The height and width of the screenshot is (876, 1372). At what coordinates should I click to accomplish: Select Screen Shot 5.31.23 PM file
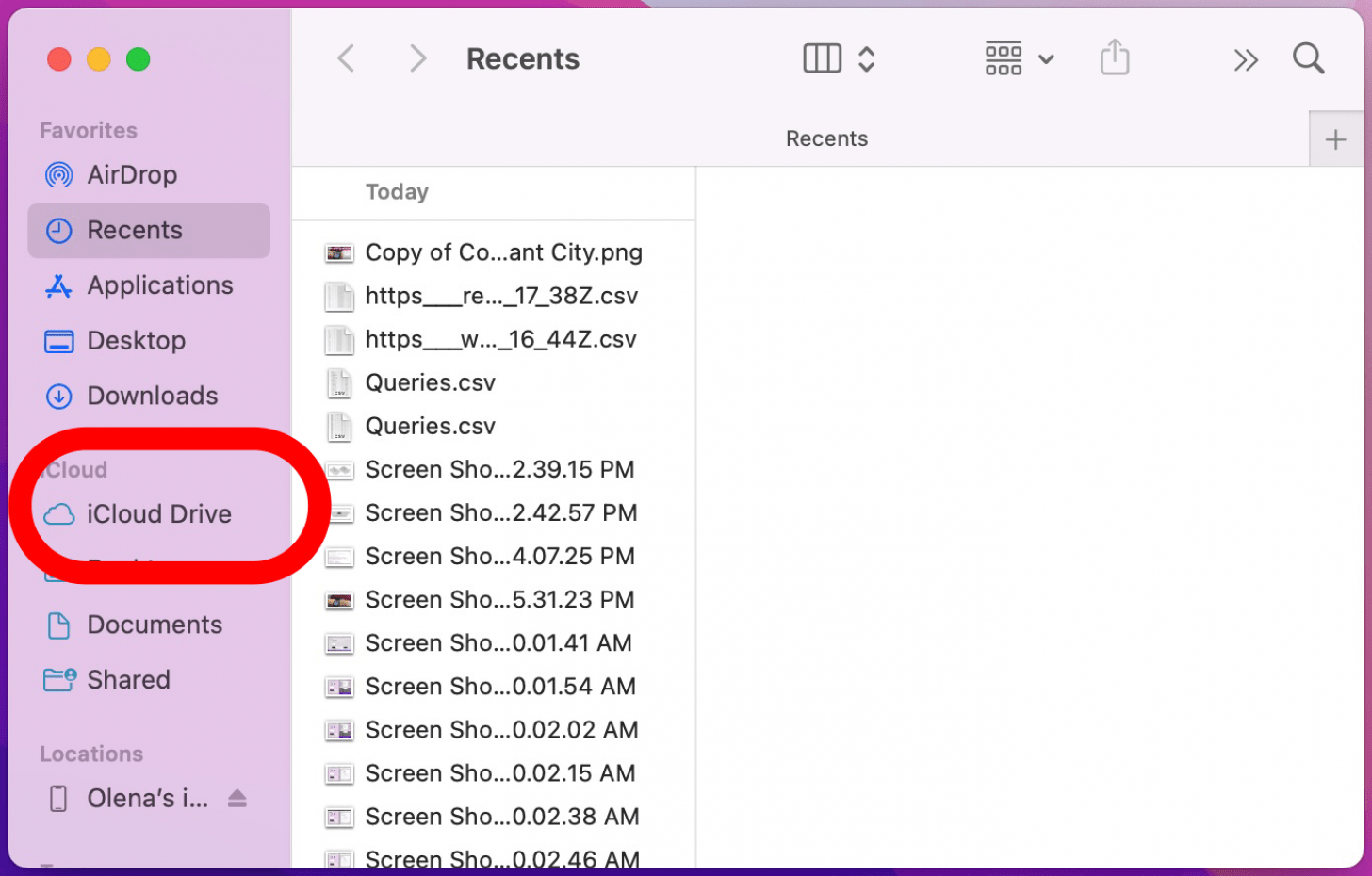(499, 600)
